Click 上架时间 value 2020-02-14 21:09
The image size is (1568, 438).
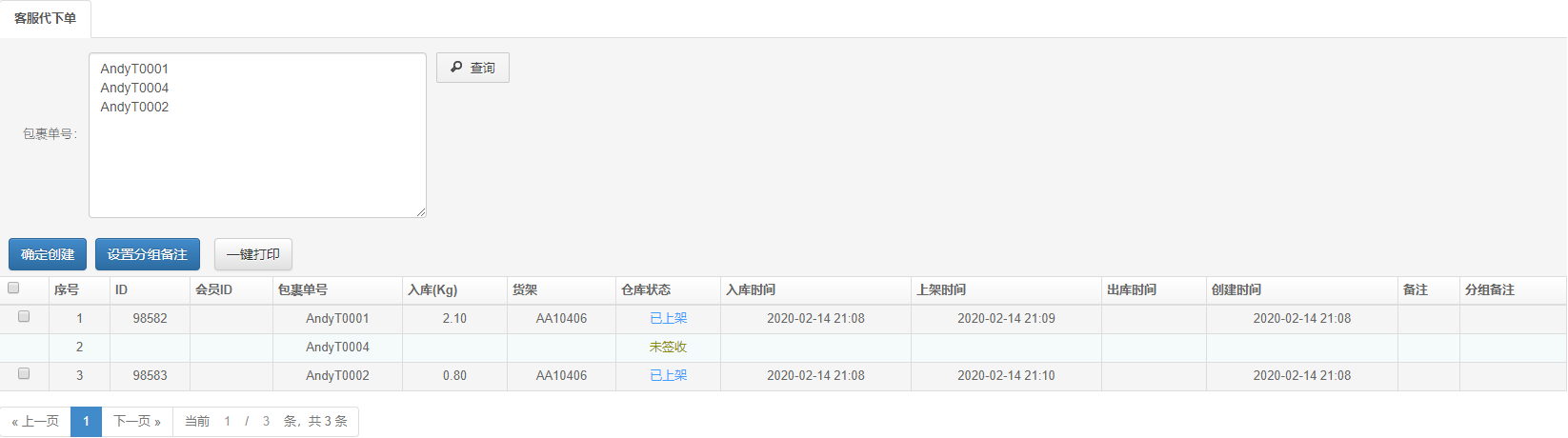pos(1006,318)
